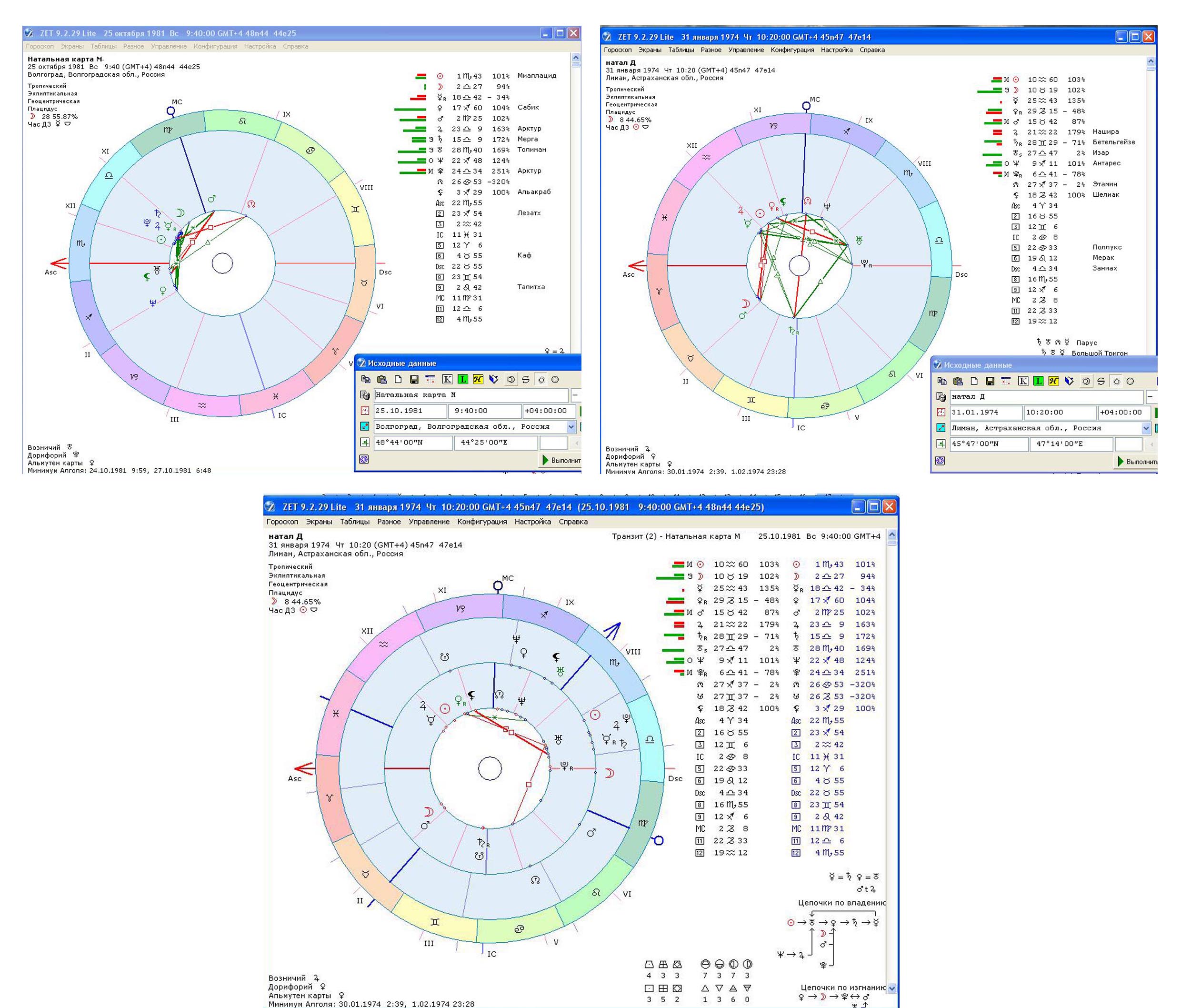1181x1008 pixels.
Task: Click the yellow H icon in Лиман dialog
Action: pos(1053,382)
